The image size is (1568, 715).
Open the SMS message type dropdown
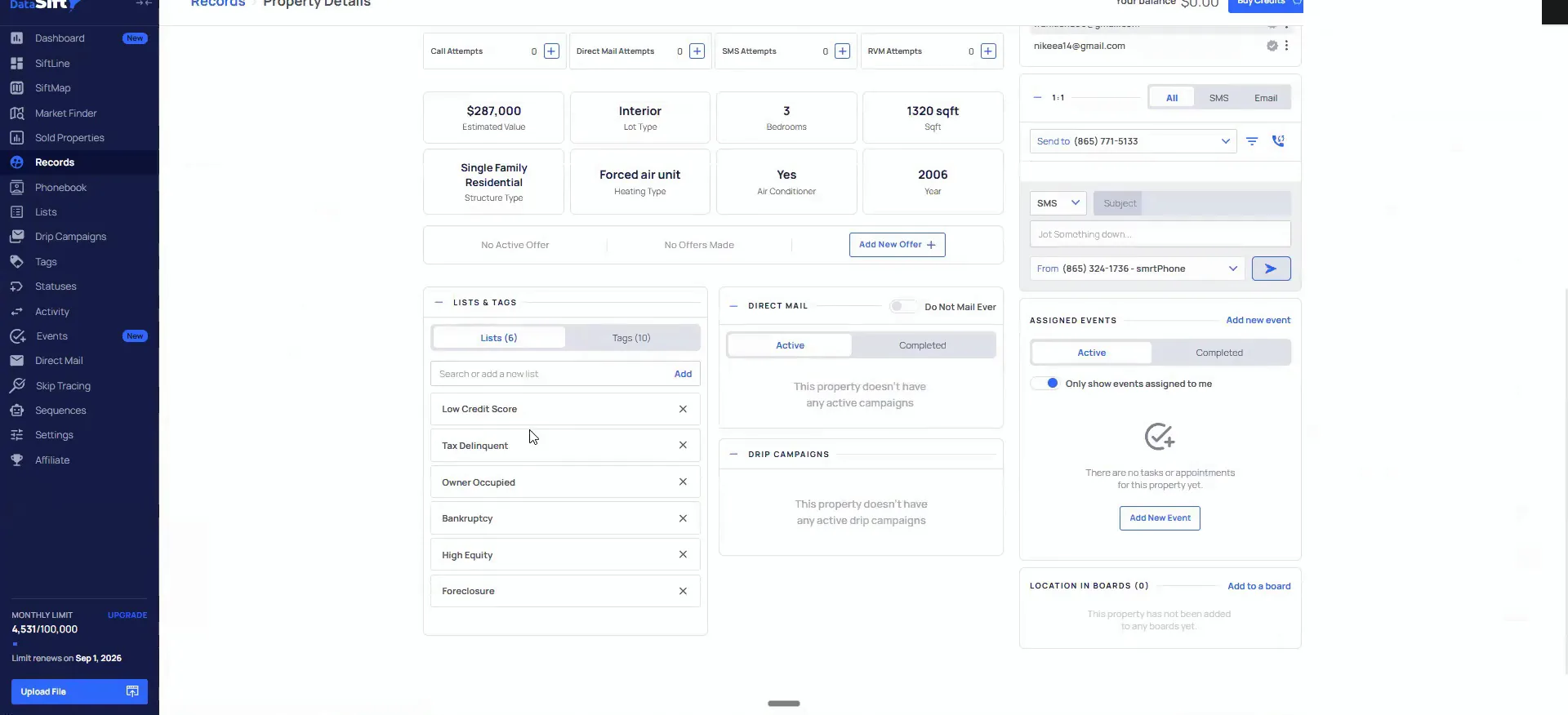click(x=1058, y=203)
